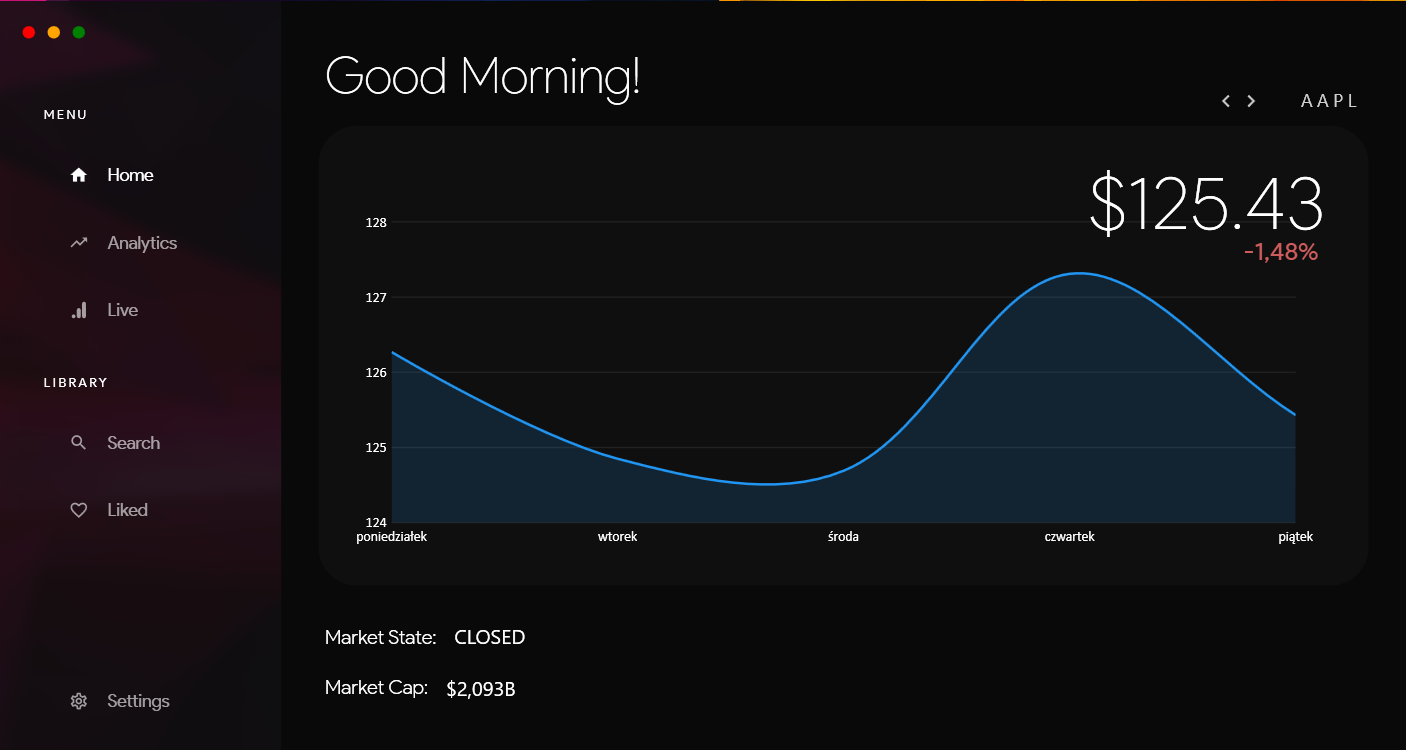This screenshot has height=750, width=1406.
Task: Click the czwartek axis label
Action: (x=1070, y=537)
